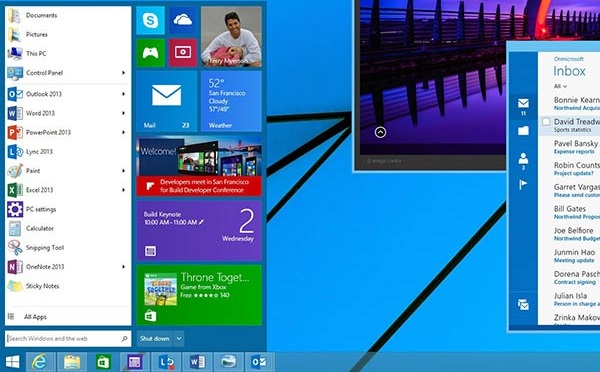Image resolution: width=600 pixels, height=372 pixels.
Task: Launch Lync 2013 from Start list
Action: click(69, 152)
